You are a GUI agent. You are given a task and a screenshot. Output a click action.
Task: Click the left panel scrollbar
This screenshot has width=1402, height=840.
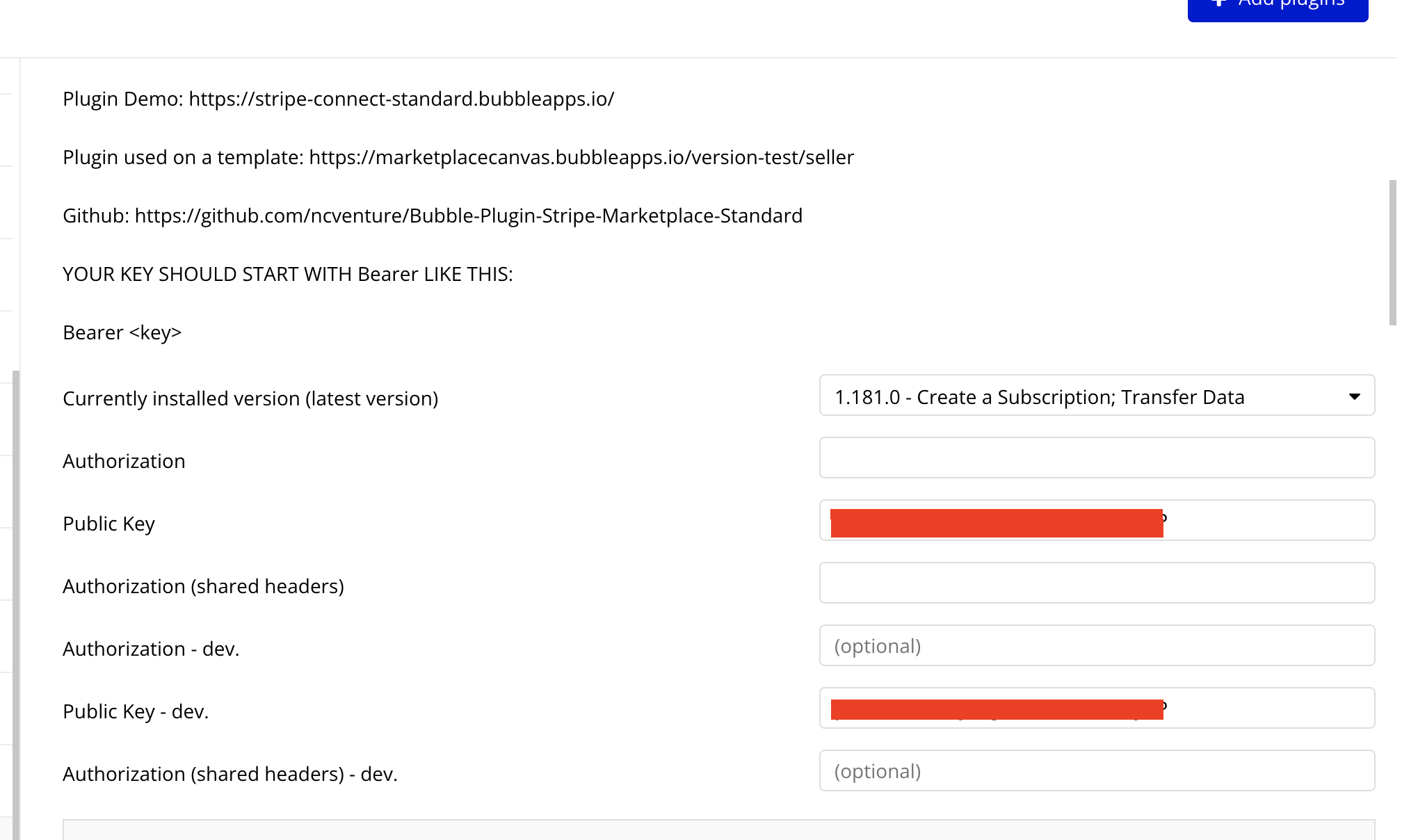pyautogui.click(x=16, y=605)
